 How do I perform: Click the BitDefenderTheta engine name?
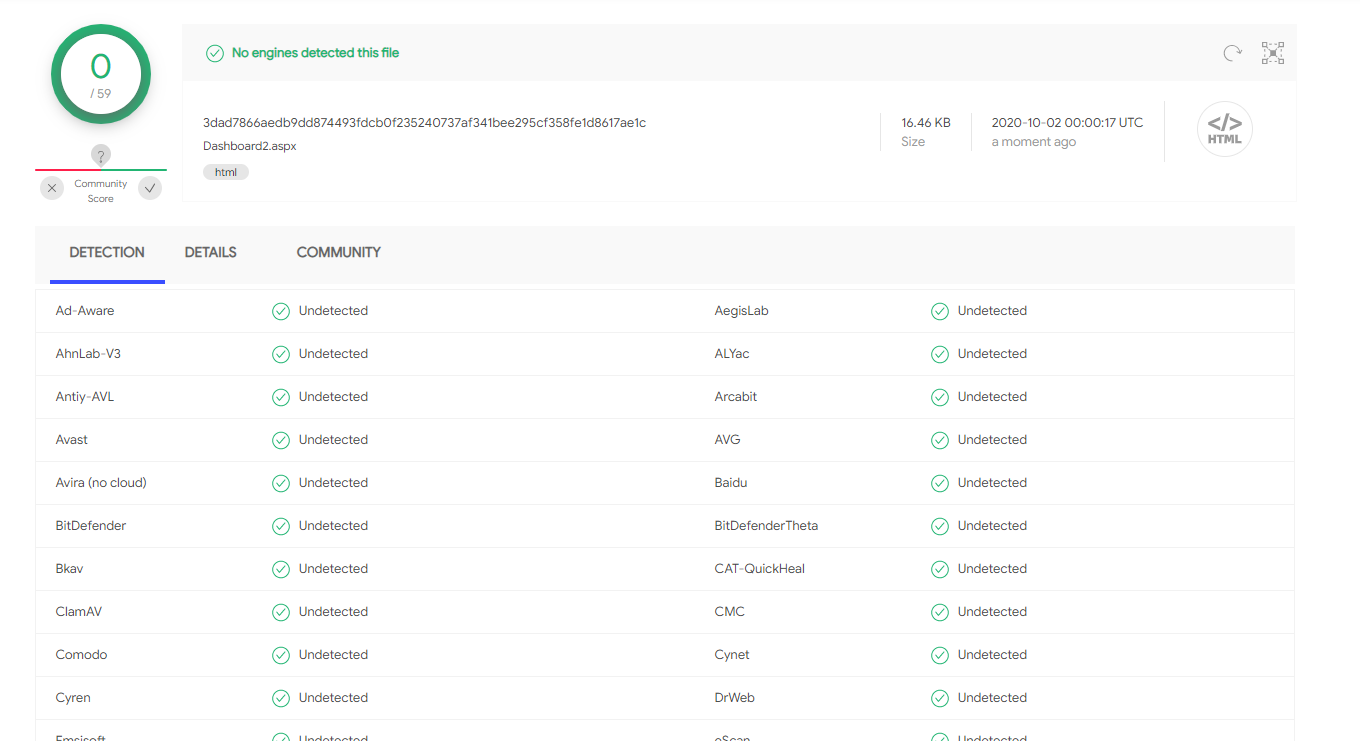point(767,526)
